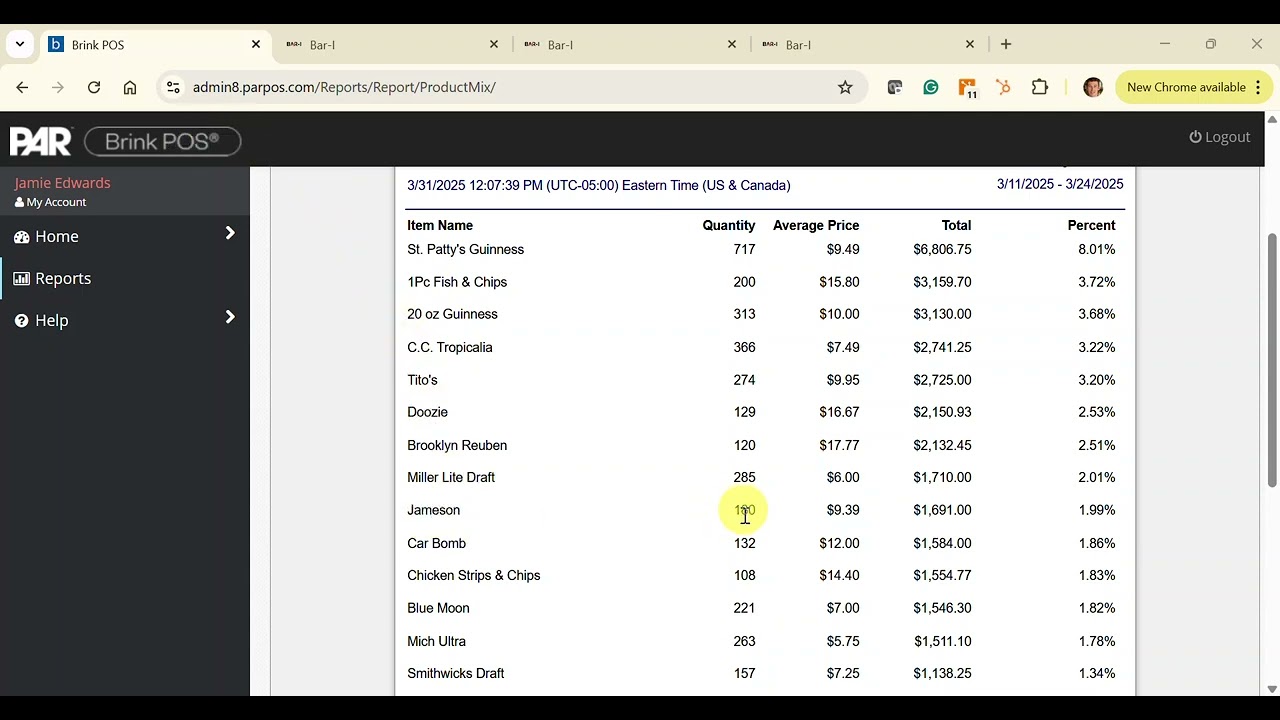Switch to the third Bar-I tab
1280x720 pixels.
[869, 45]
